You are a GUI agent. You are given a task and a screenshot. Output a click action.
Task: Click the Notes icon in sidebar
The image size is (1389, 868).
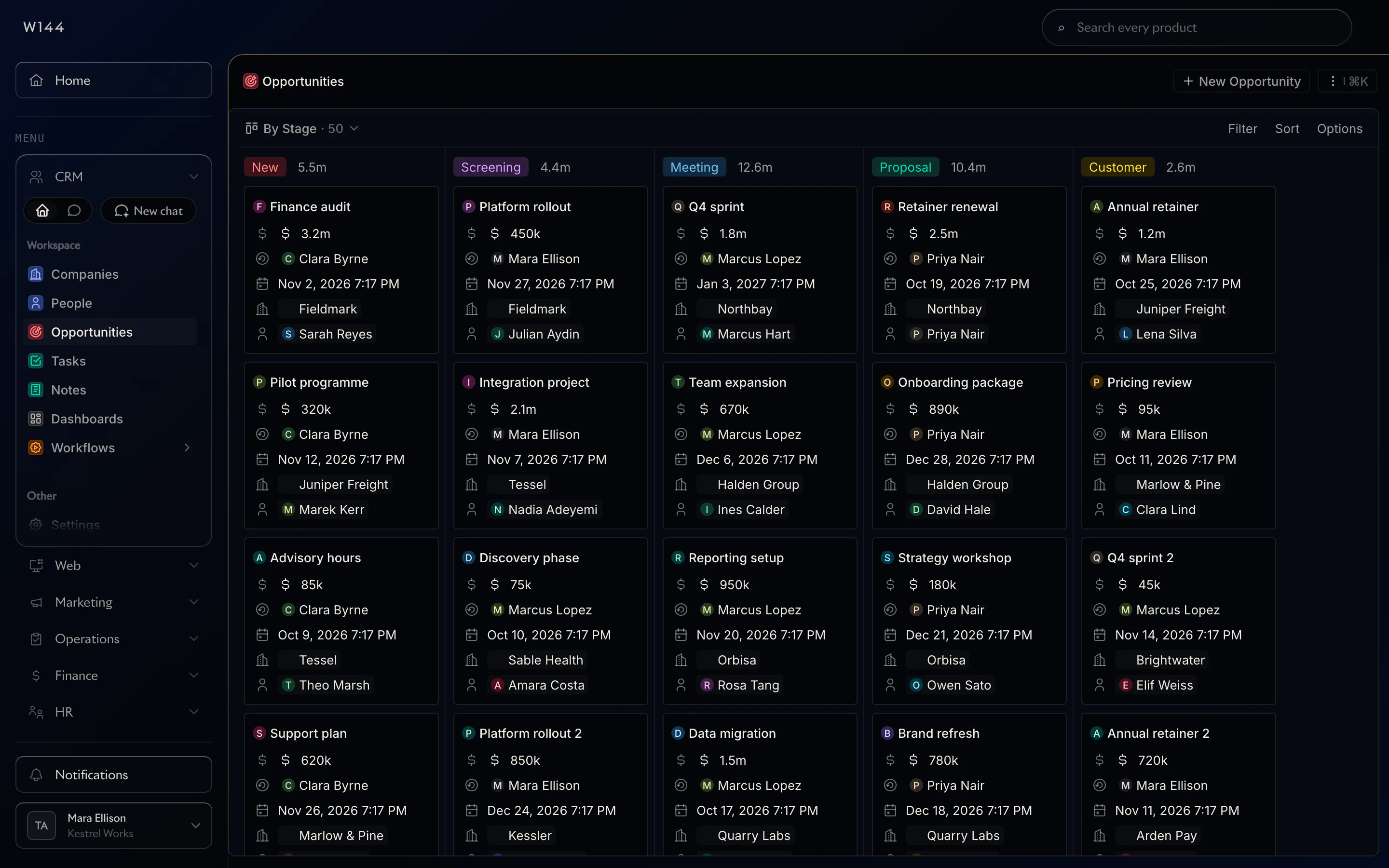[36, 390]
